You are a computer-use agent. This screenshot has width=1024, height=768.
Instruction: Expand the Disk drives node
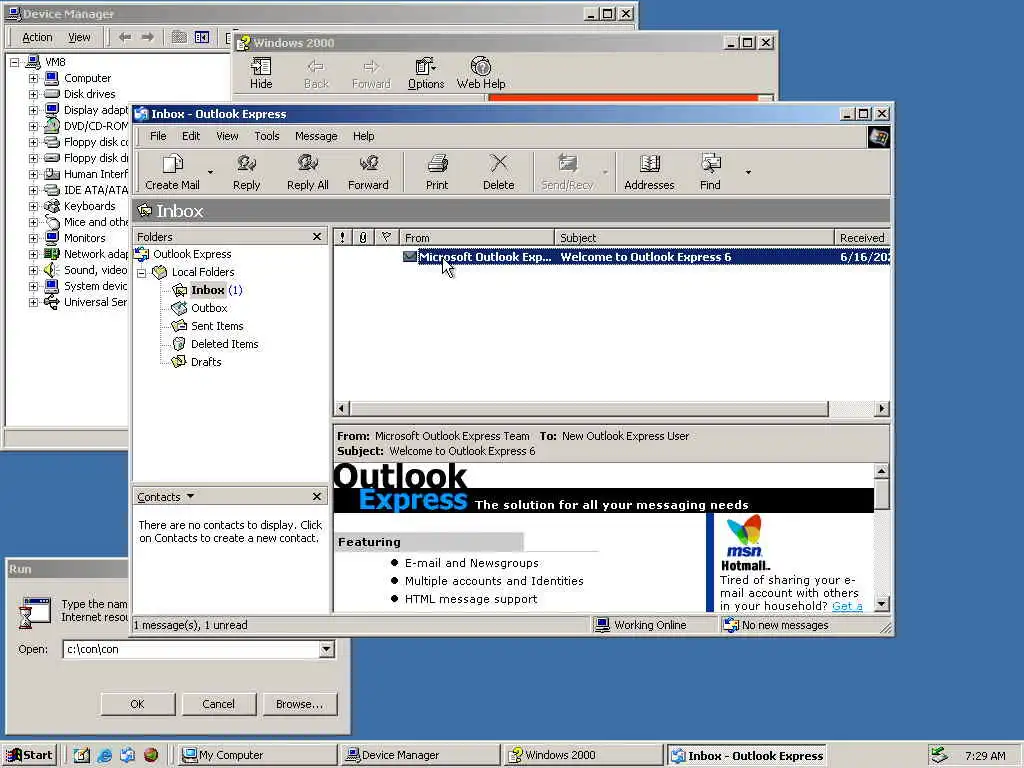pos(33,94)
